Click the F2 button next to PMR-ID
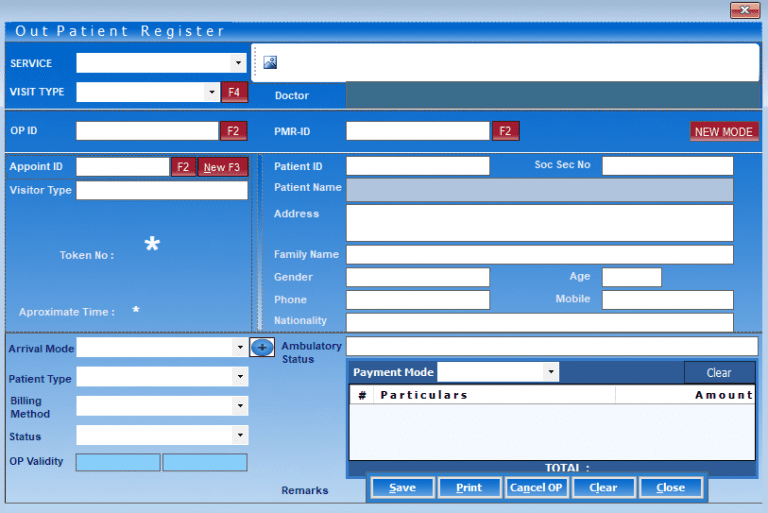This screenshot has width=768, height=513. pyautogui.click(x=505, y=131)
